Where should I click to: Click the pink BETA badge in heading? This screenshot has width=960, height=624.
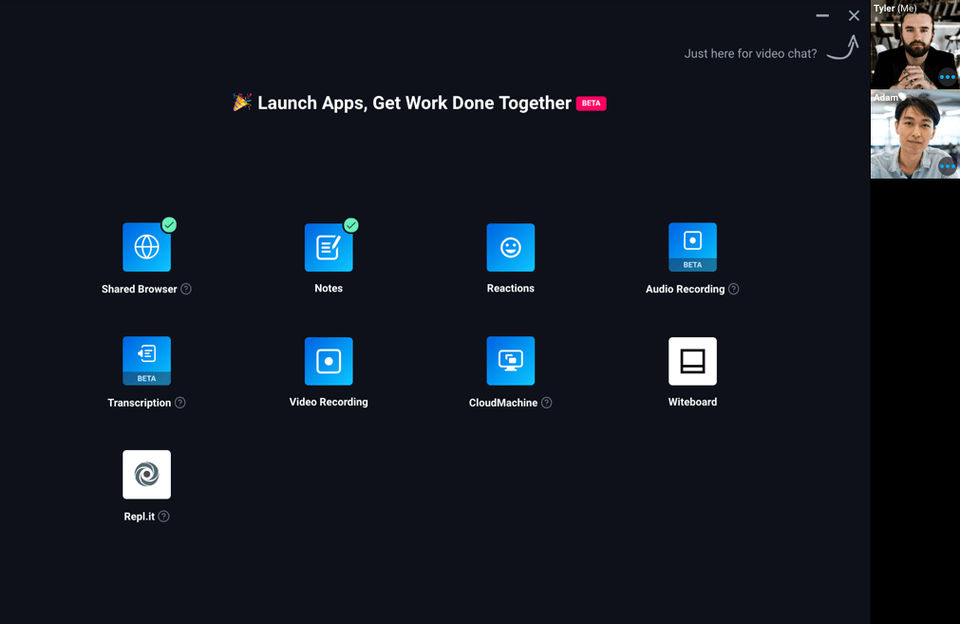[591, 103]
